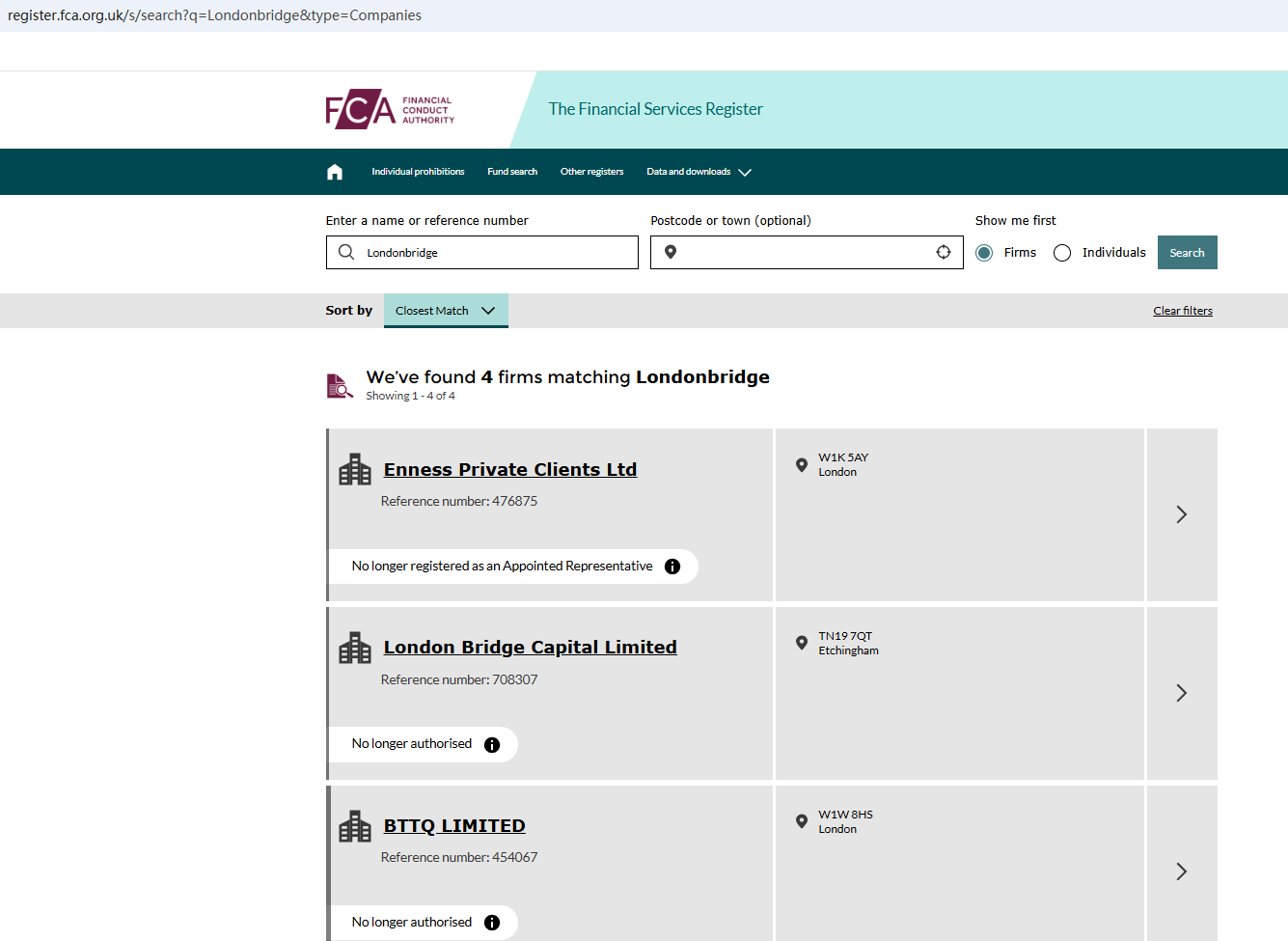Viewport: 1288px width, 941px height.
Task: Click the location pin in postcode field
Action: pos(671,252)
